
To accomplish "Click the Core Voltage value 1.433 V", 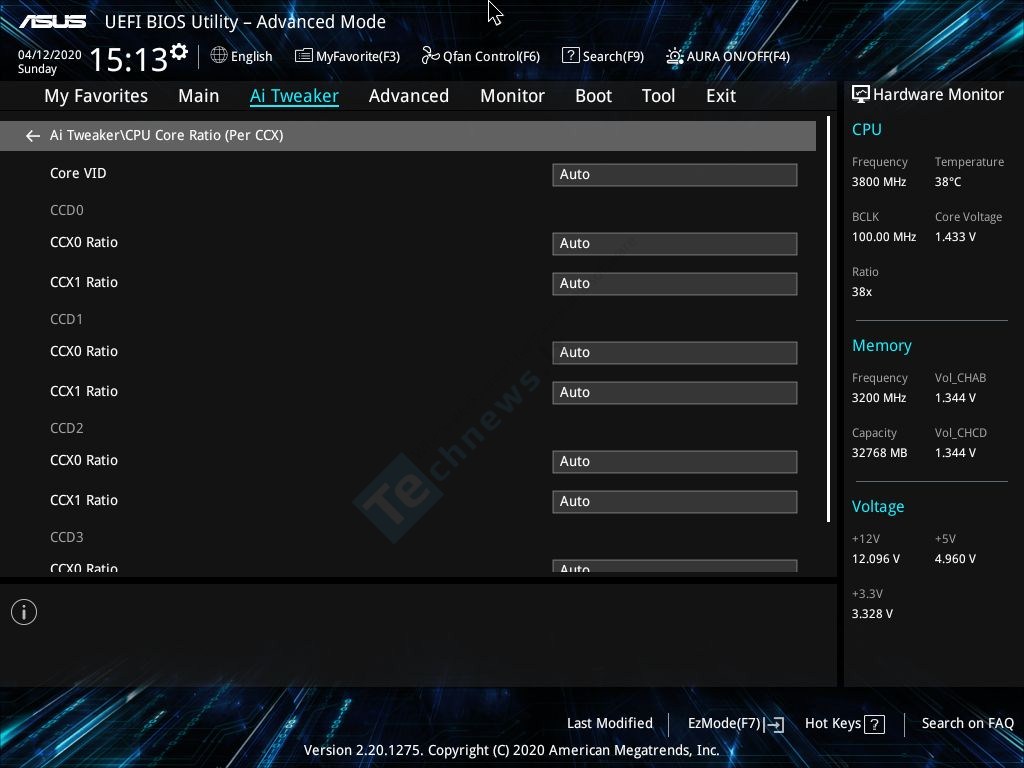I will 955,236.
